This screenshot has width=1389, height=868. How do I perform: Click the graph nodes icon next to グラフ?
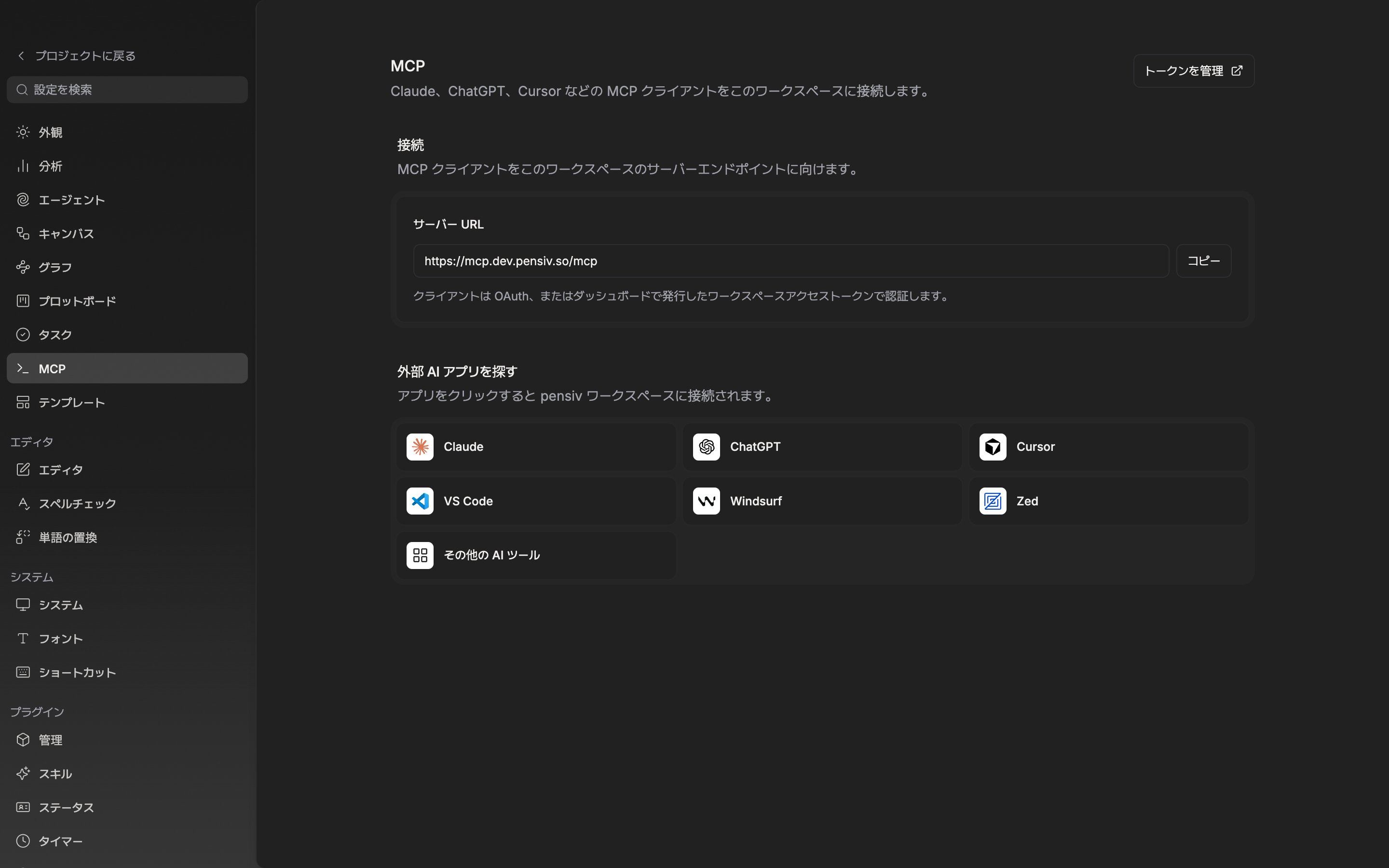(23, 267)
